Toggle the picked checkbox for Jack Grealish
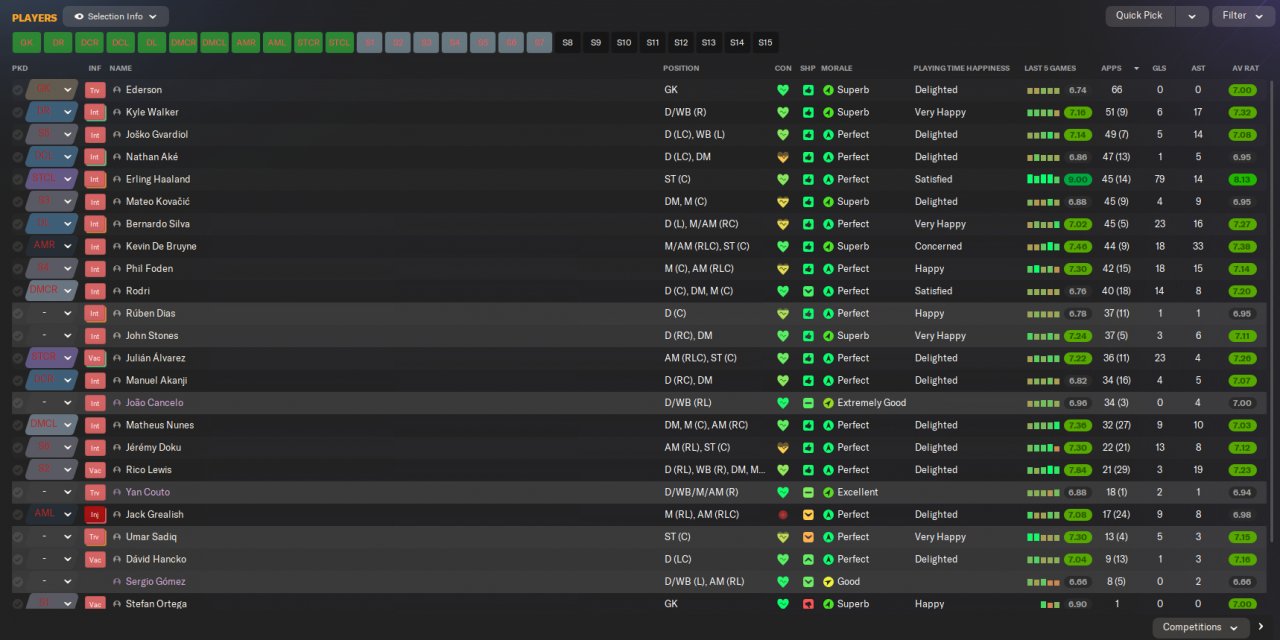1280x640 pixels. (17, 515)
